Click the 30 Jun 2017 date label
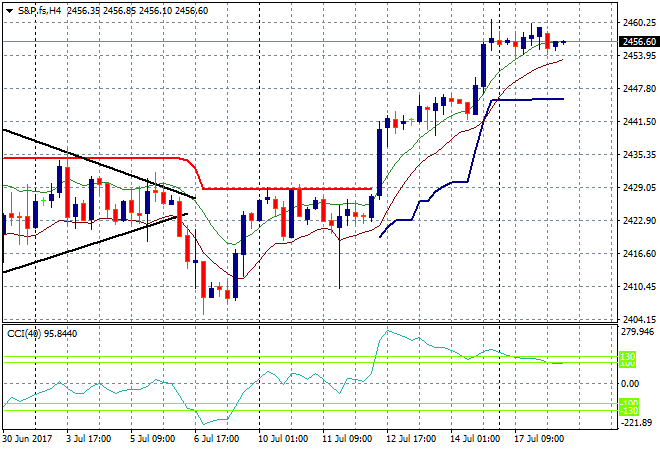This screenshot has height=450, width=660. pos(27,439)
